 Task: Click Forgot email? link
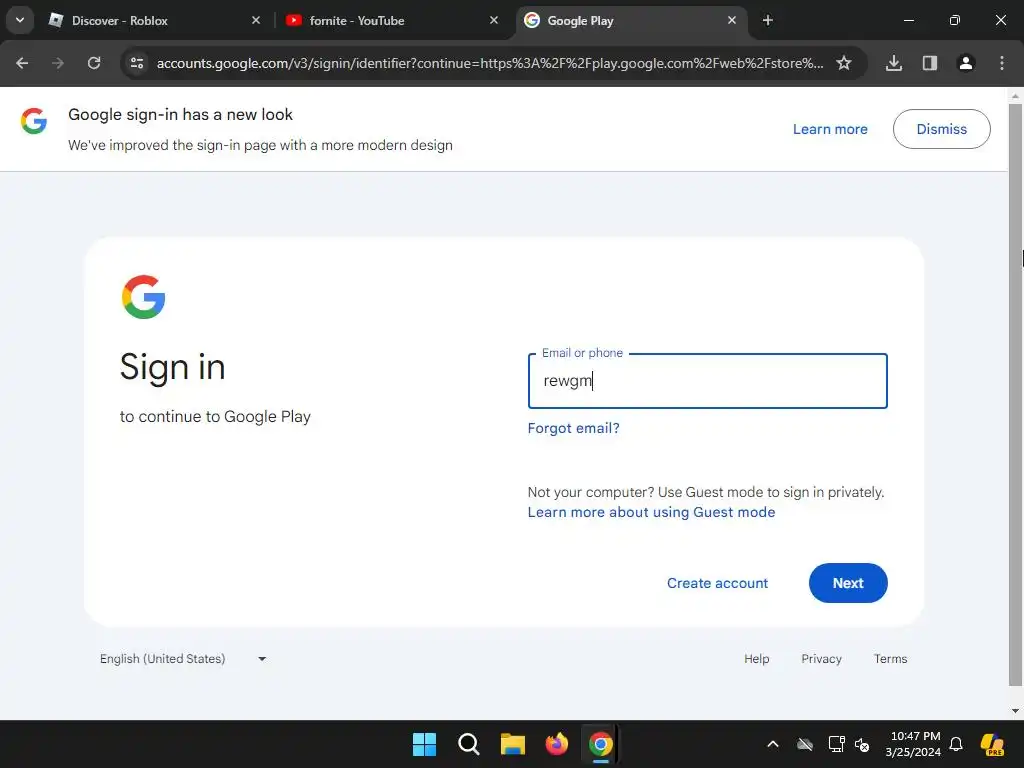573,428
